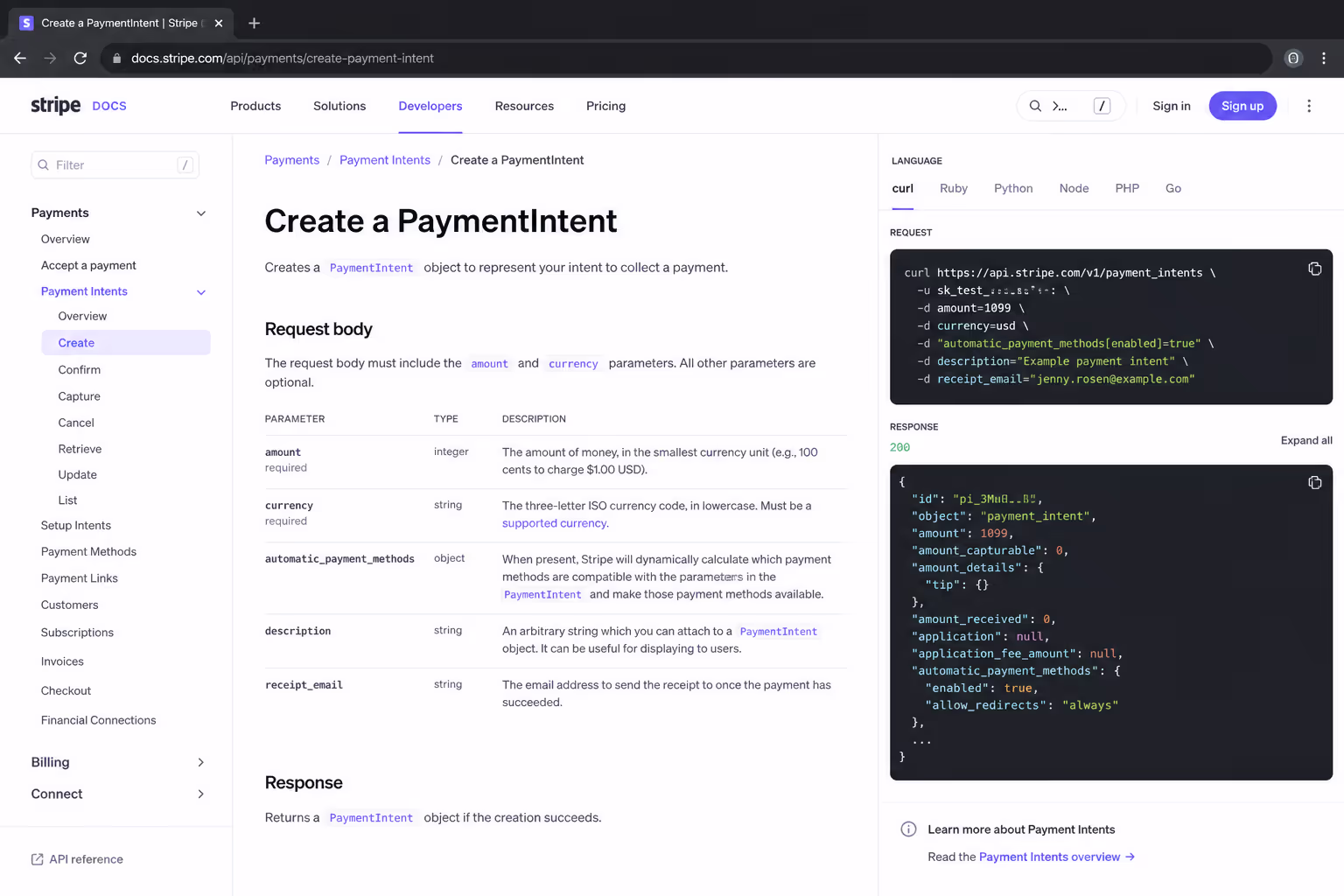Image resolution: width=1344 pixels, height=896 pixels.
Task: Open the Update sidebar item
Action: click(x=78, y=474)
